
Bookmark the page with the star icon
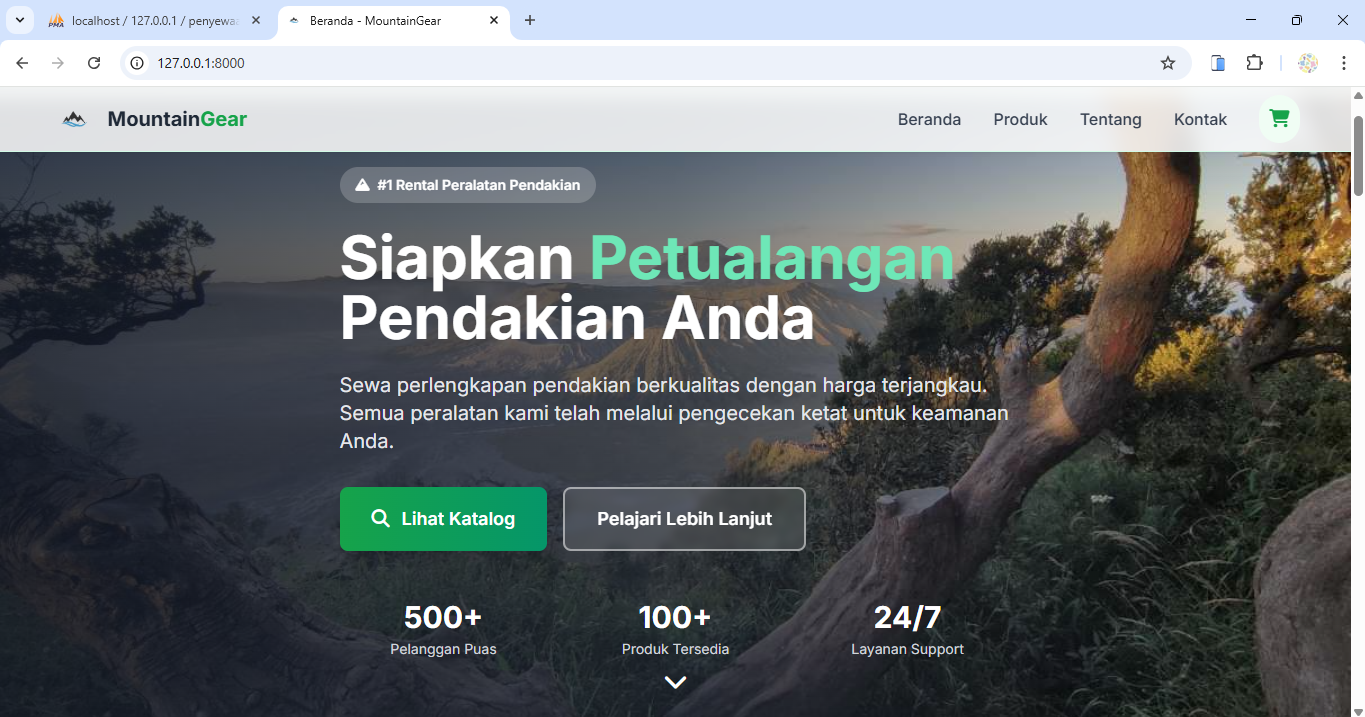[x=1168, y=62]
